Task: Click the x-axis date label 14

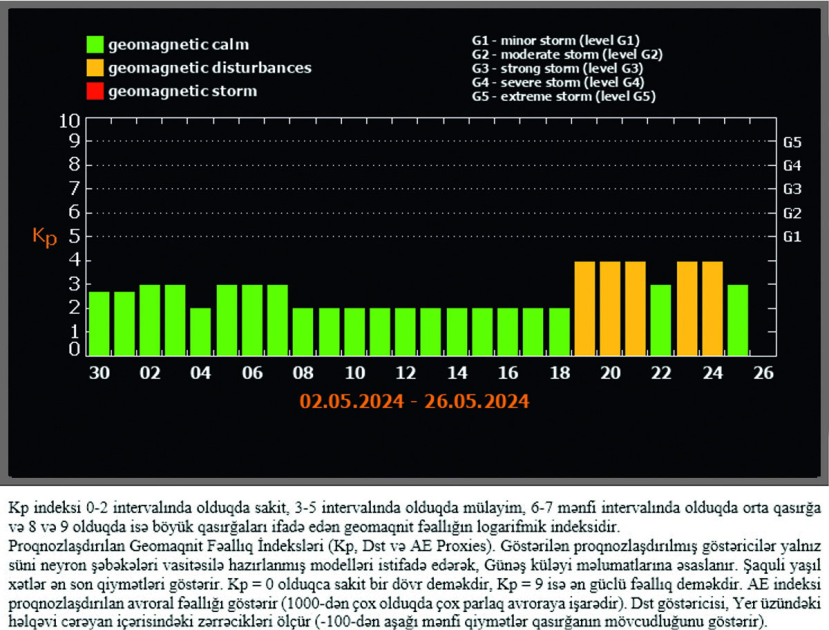Action: click(457, 373)
